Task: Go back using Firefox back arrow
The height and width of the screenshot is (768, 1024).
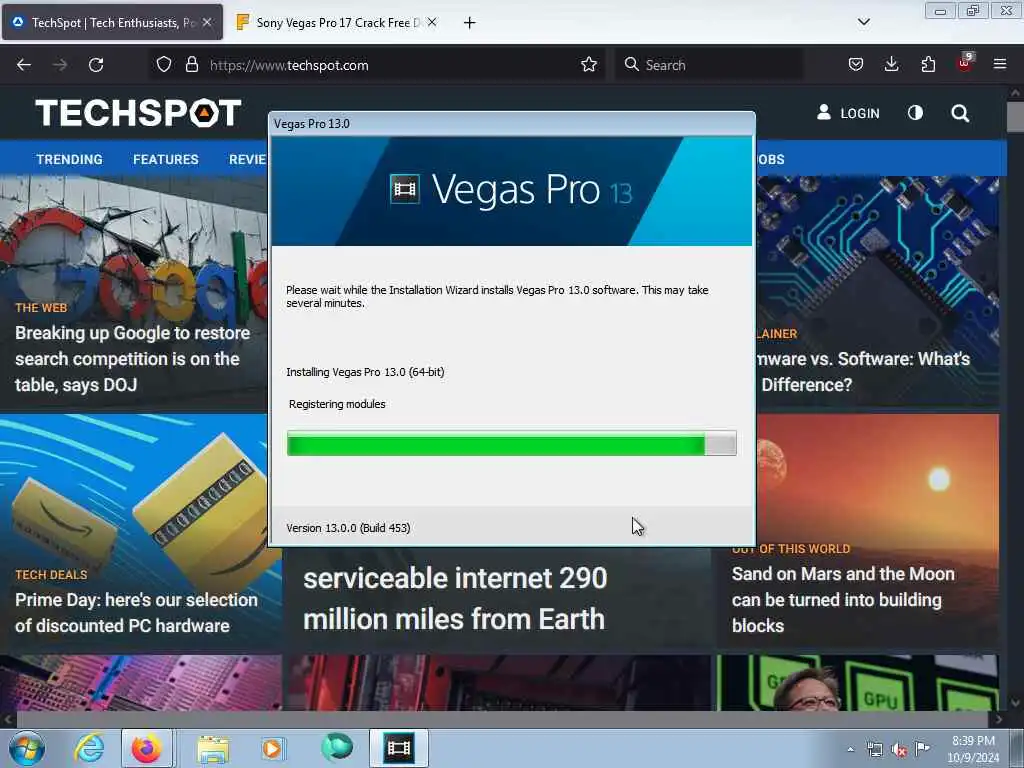Action: pyautogui.click(x=24, y=65)
